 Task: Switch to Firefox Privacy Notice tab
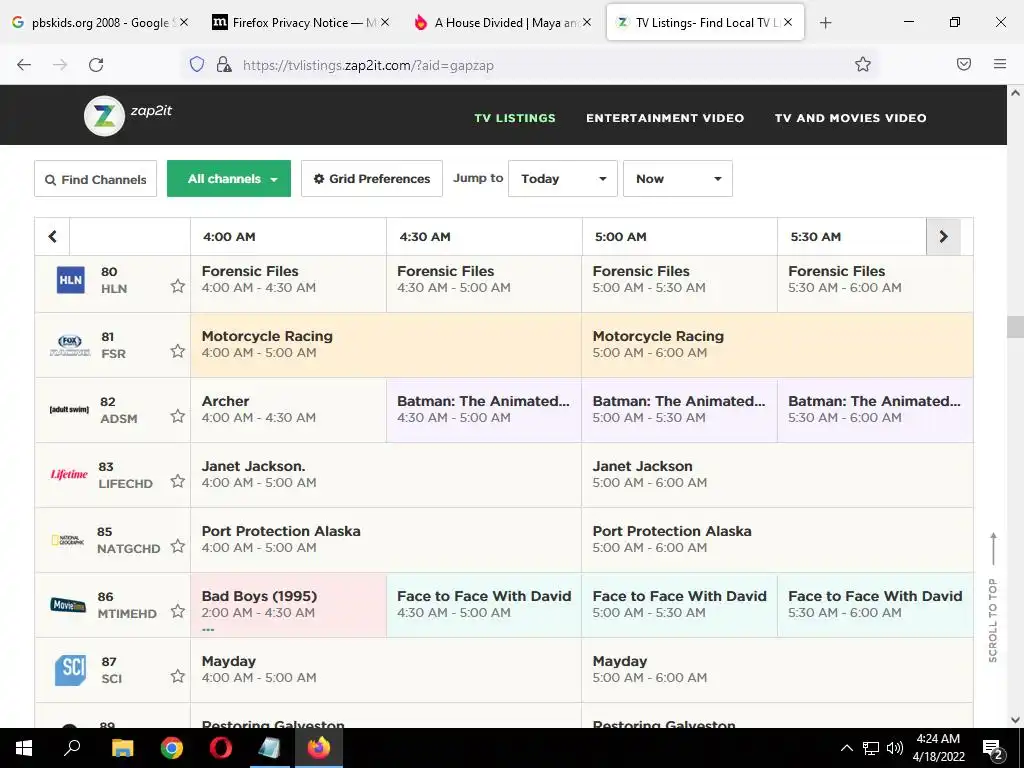click(298, 23)
